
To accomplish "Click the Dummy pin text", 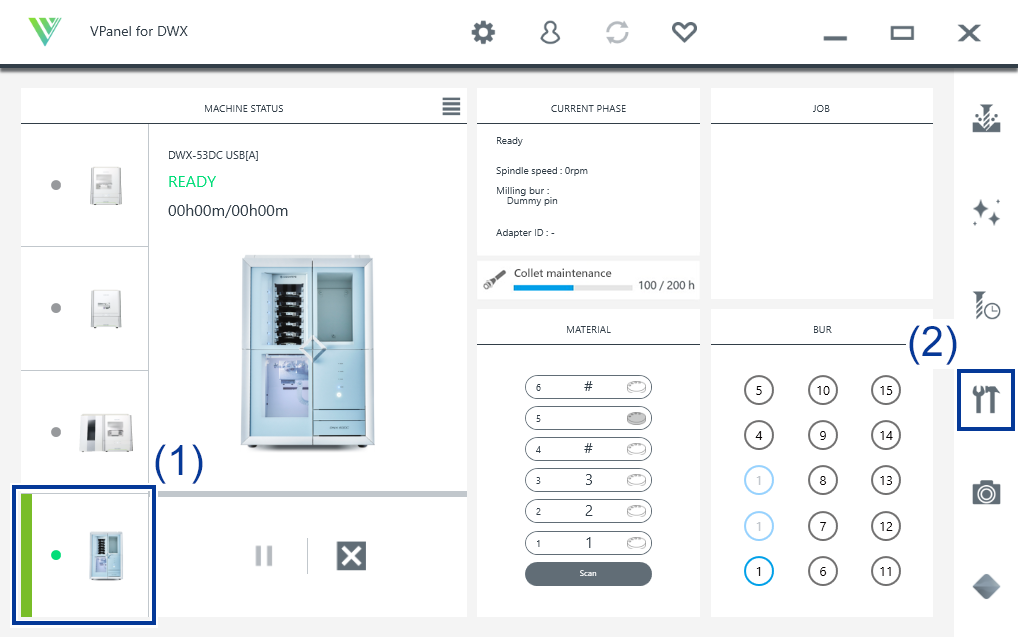I will 532,201.
